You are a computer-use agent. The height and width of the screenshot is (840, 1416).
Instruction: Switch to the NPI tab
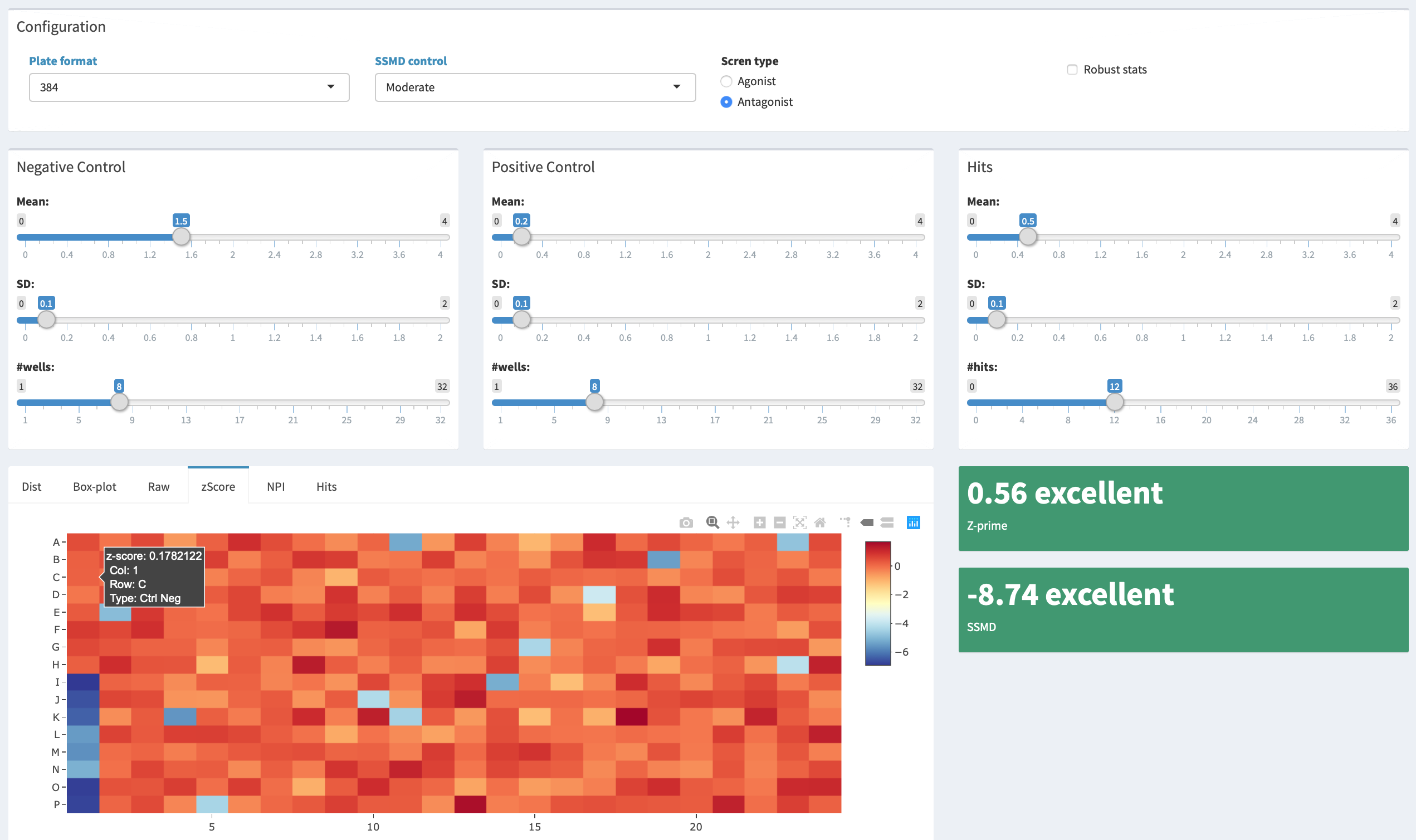276,487
